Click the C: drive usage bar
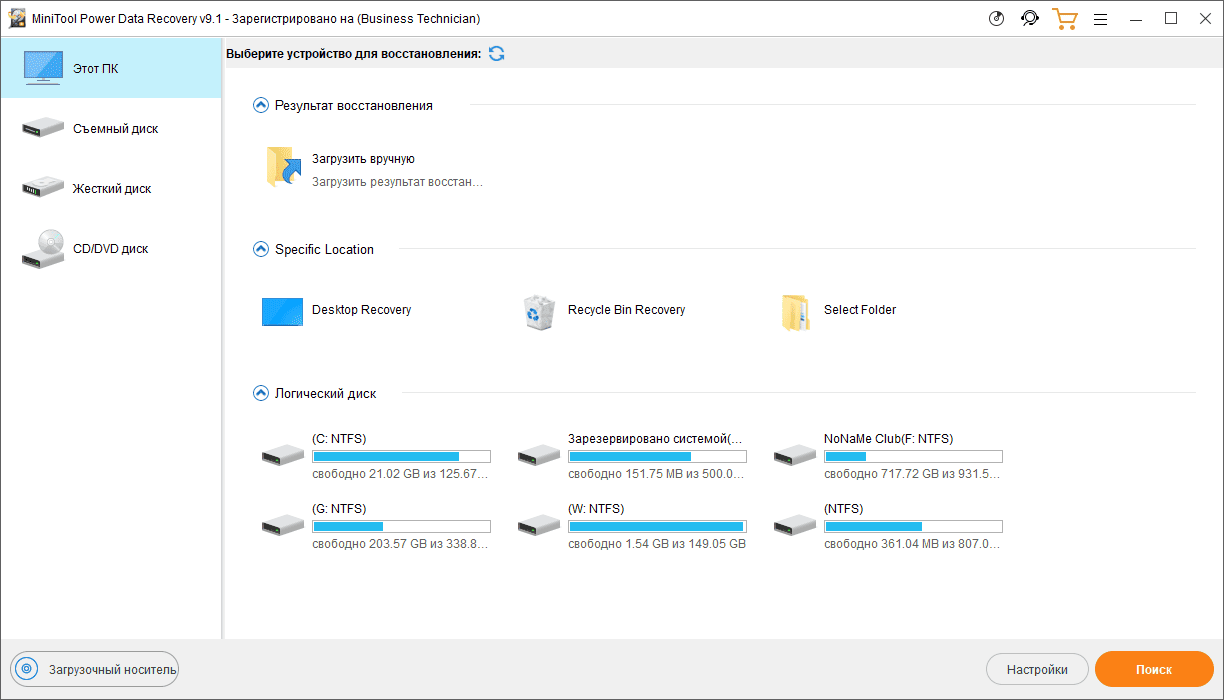Viewport: 1224px width, 700px height. click(x=401, y=456)
